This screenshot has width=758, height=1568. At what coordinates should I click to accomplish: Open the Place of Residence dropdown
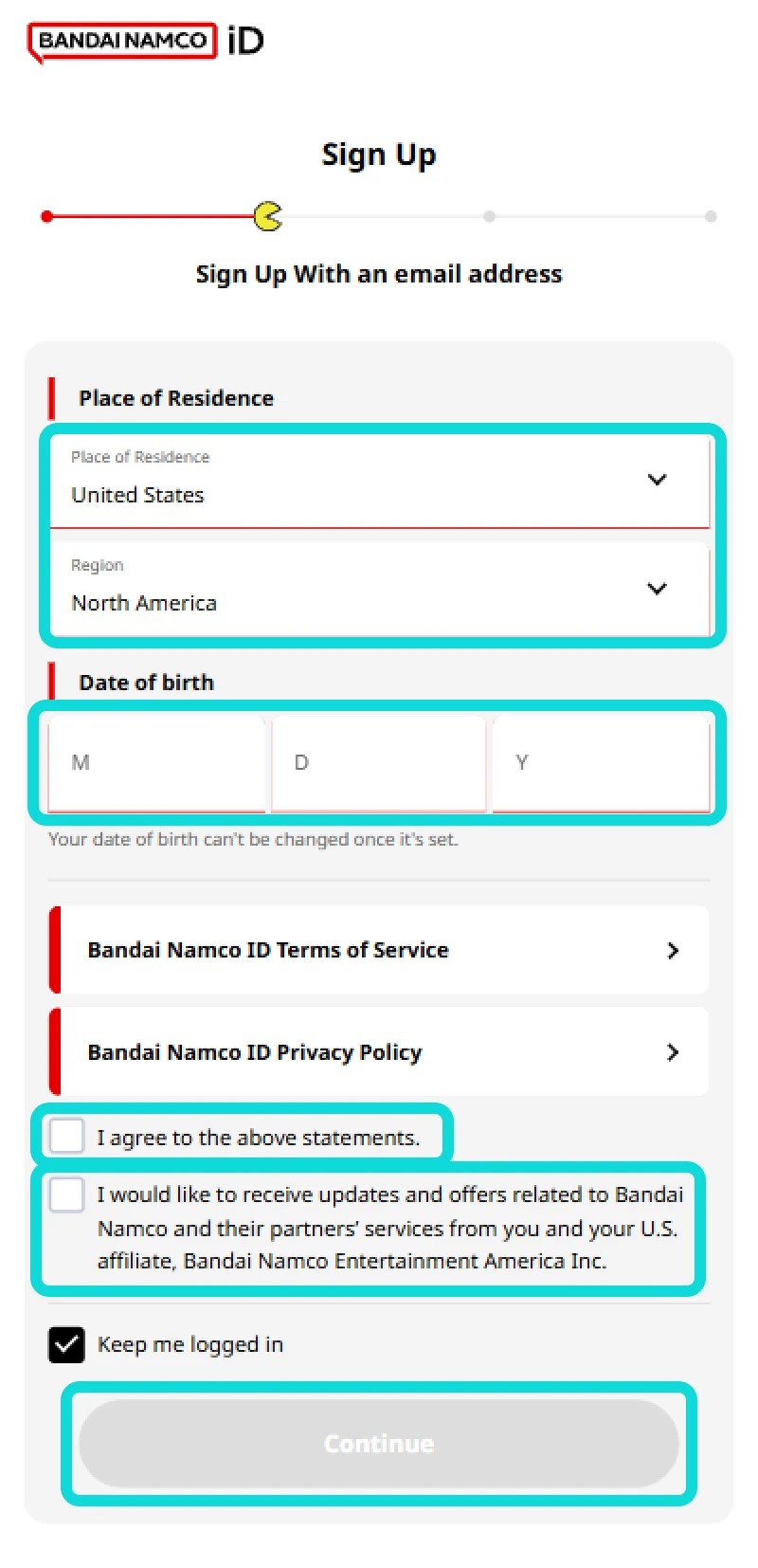pos(379,481)
